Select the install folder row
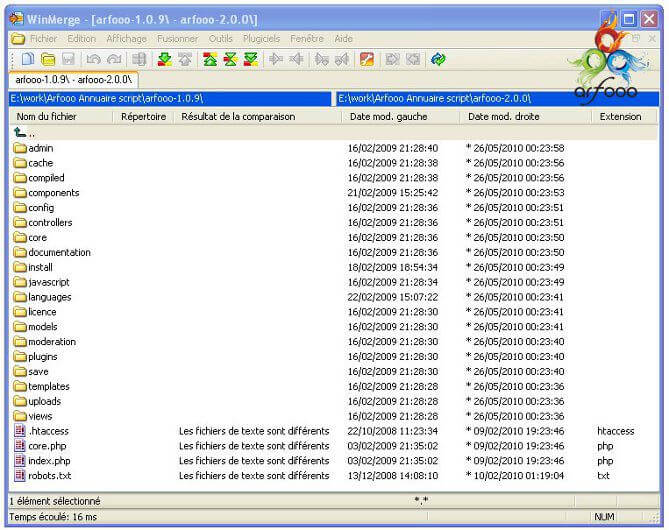This screenshot has height=530, width=669. (333, 268)
